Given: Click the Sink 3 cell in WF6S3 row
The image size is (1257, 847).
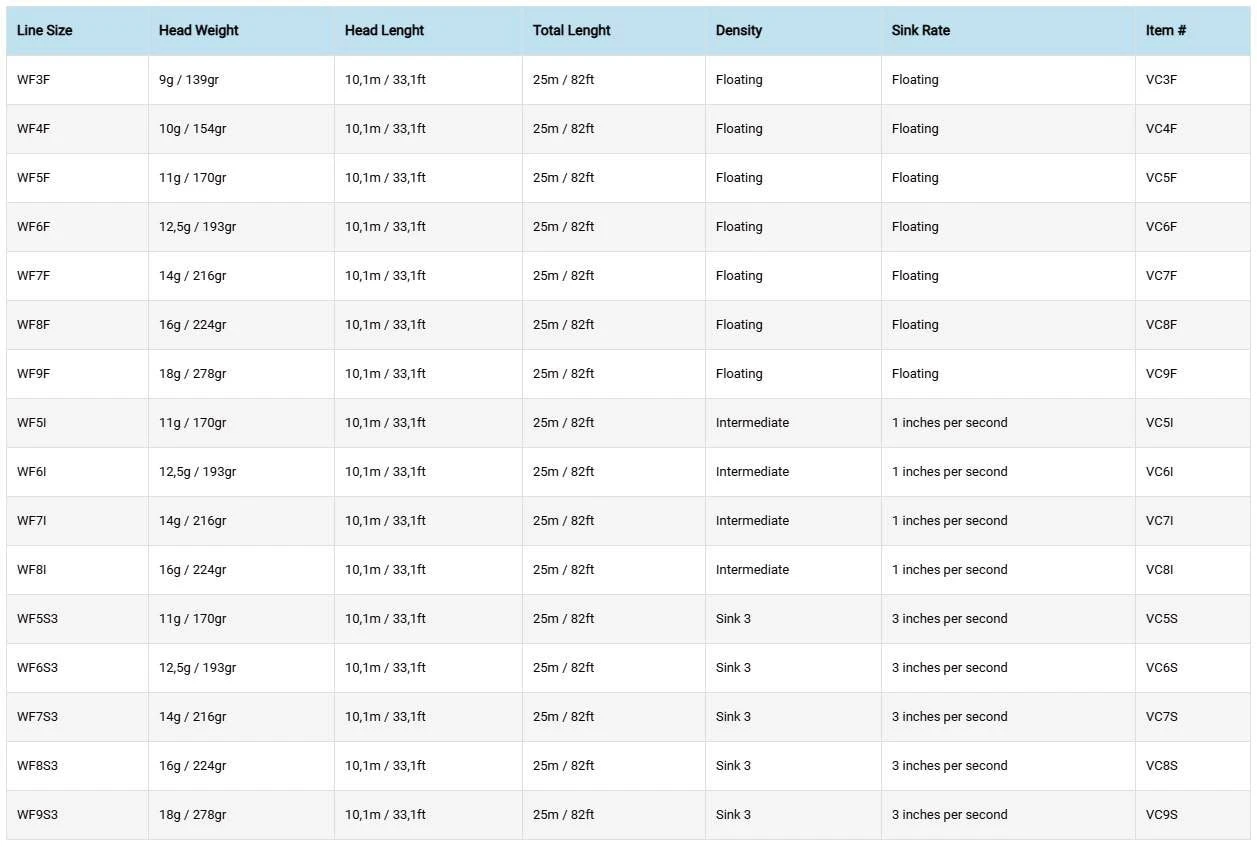Looking at the screenshot, I should pyautogui.click(x=733, y=668).
